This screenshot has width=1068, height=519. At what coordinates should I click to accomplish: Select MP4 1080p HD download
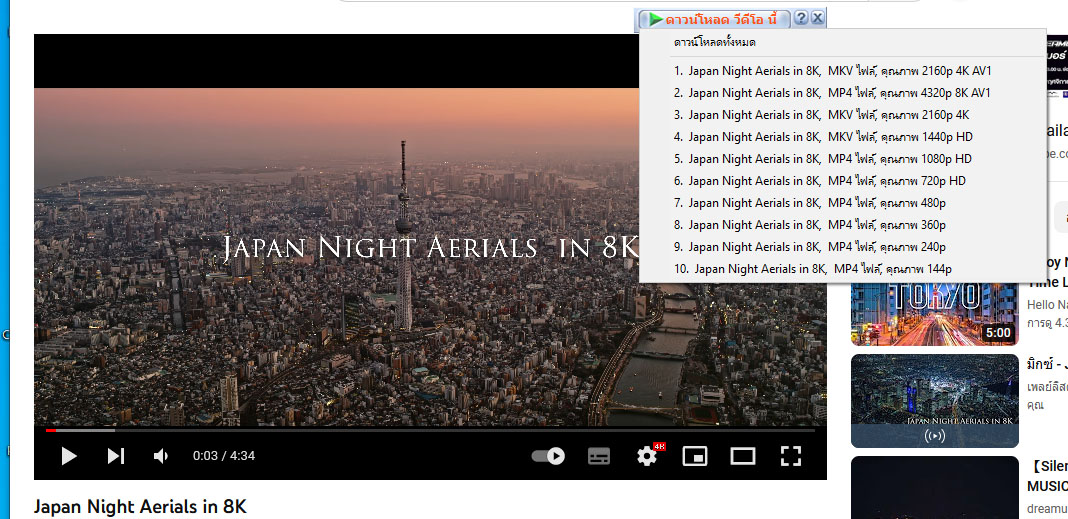tap(822, 159)
